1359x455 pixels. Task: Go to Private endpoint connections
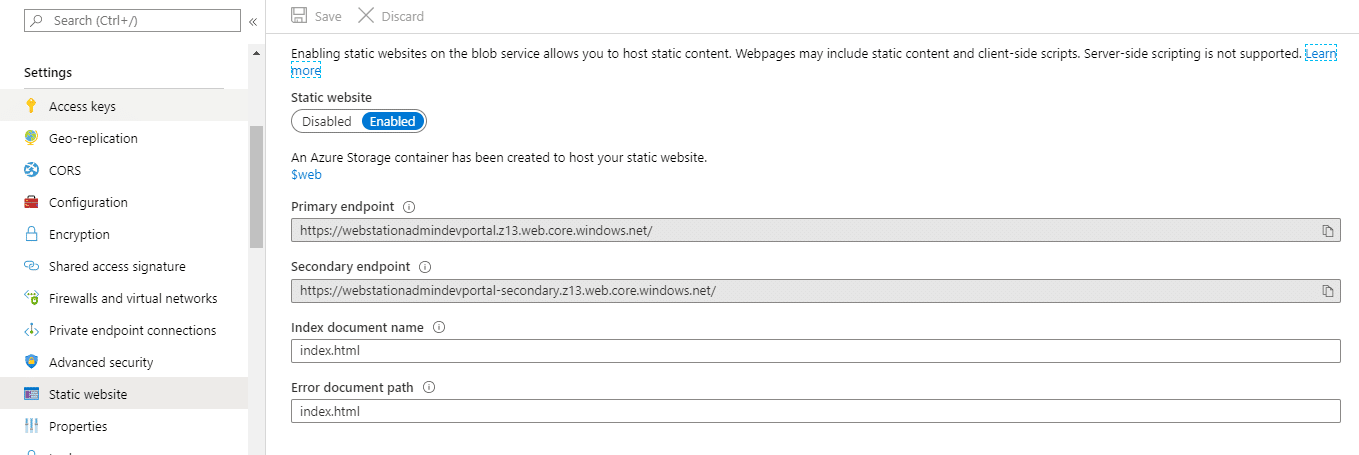(x=132, y=330)
